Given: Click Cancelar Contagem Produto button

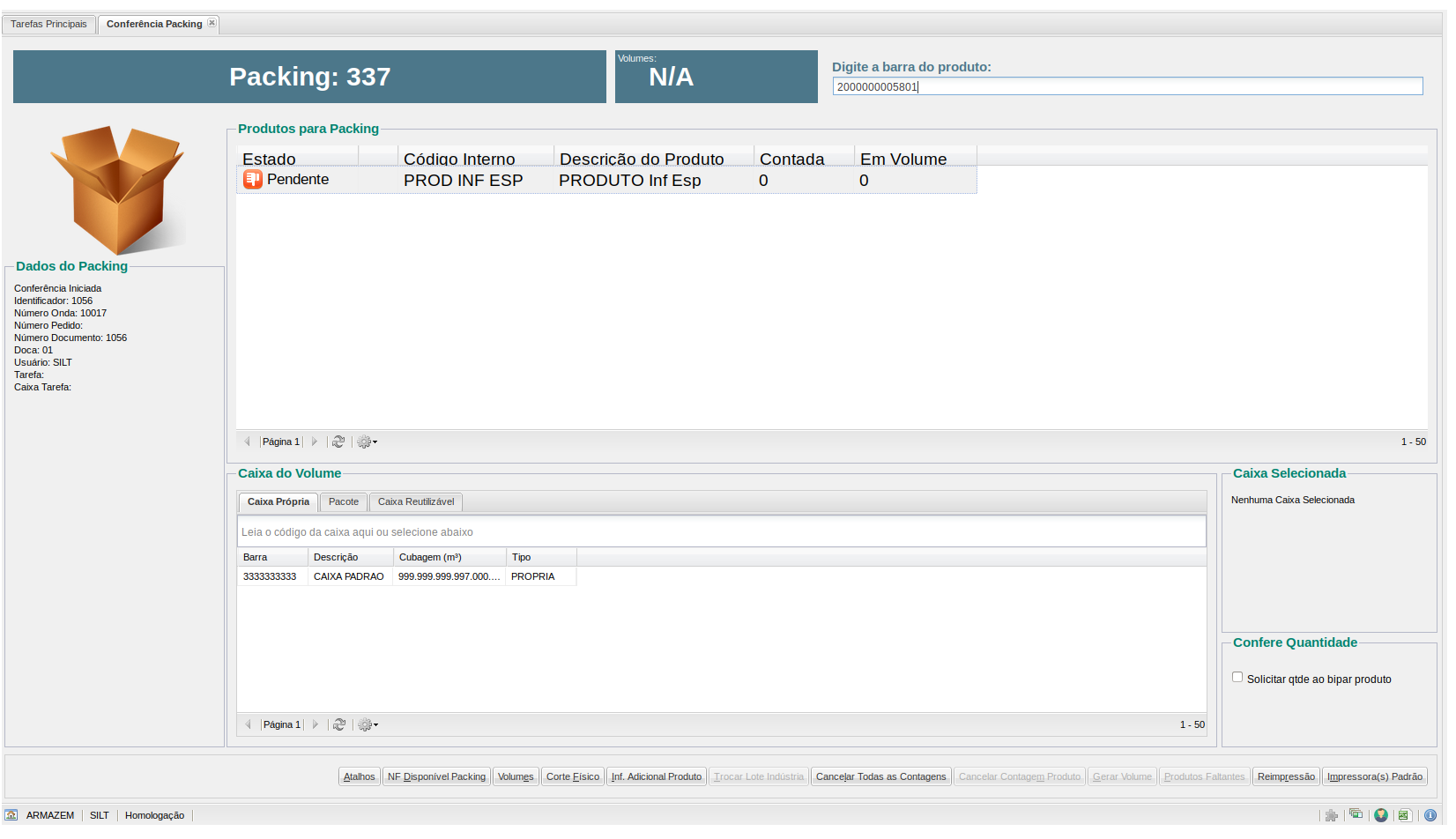Looking at the screenshot, I should 1020,776.
